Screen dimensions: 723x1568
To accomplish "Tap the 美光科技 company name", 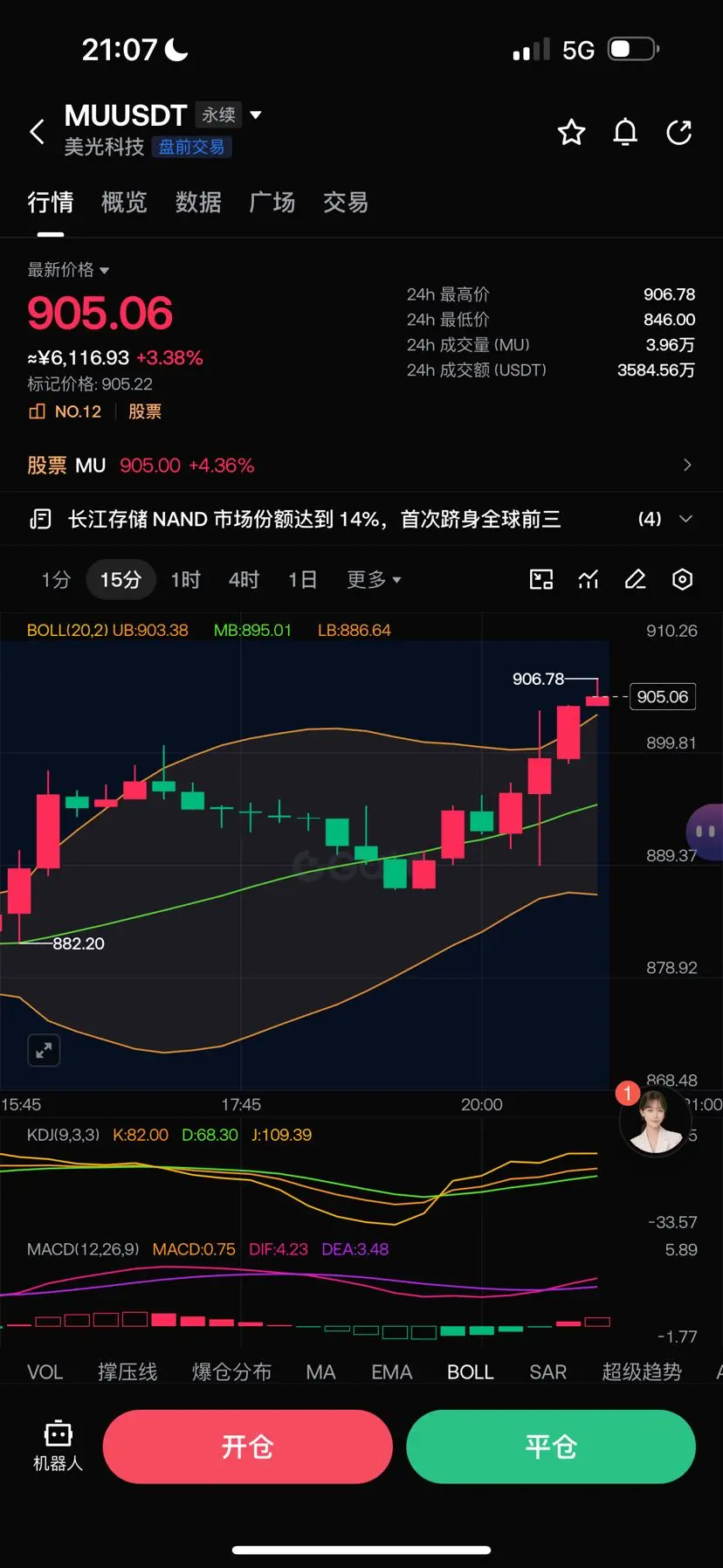I will [104, 147].
